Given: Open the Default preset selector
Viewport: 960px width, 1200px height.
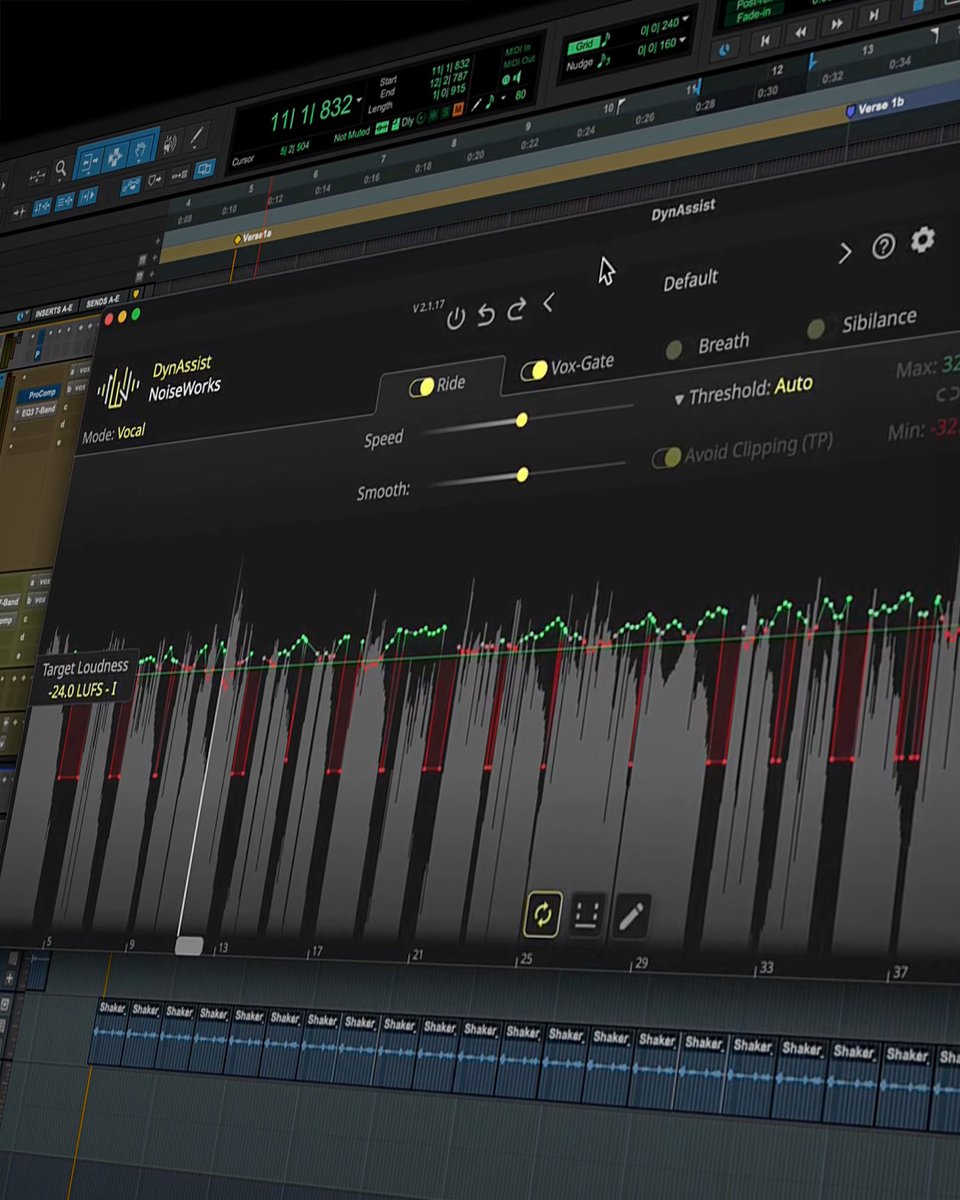Looking at the screenshot, I should [691, 280].
